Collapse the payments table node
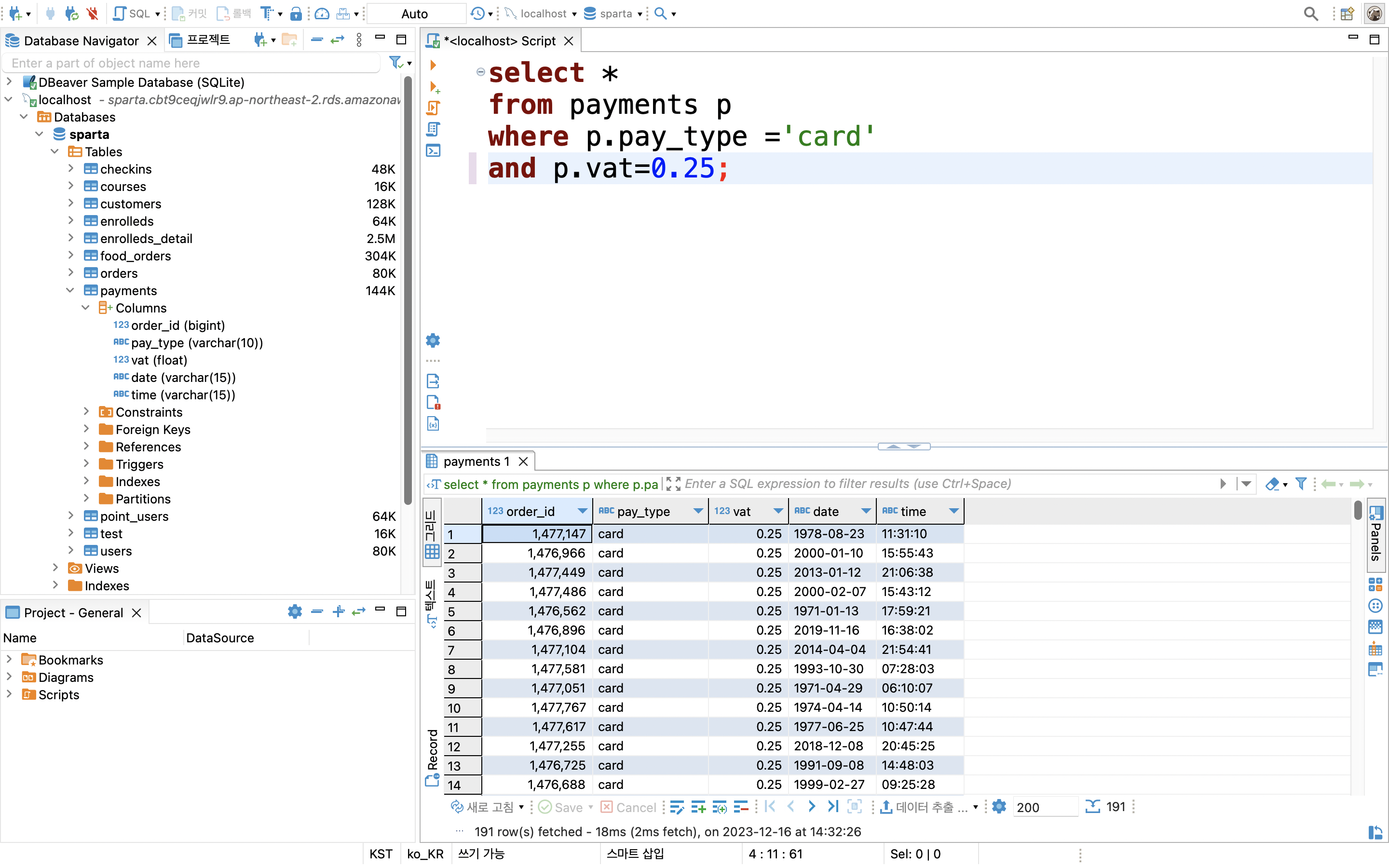Image resolution: width=1389 pixels, height=868 pixels. tap(70, 290)
